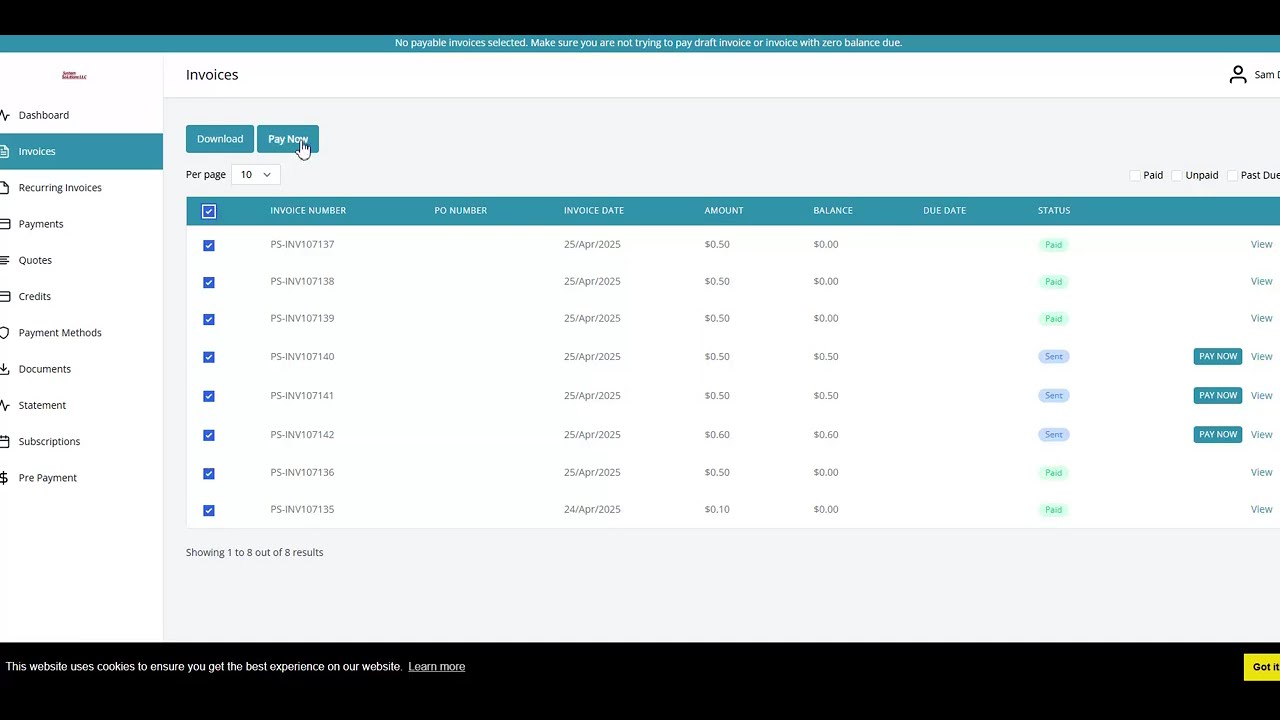This screenshot has width=1280, height=720.
Task: Go to the Dashboard menu item
Action: tap(44, 115)
